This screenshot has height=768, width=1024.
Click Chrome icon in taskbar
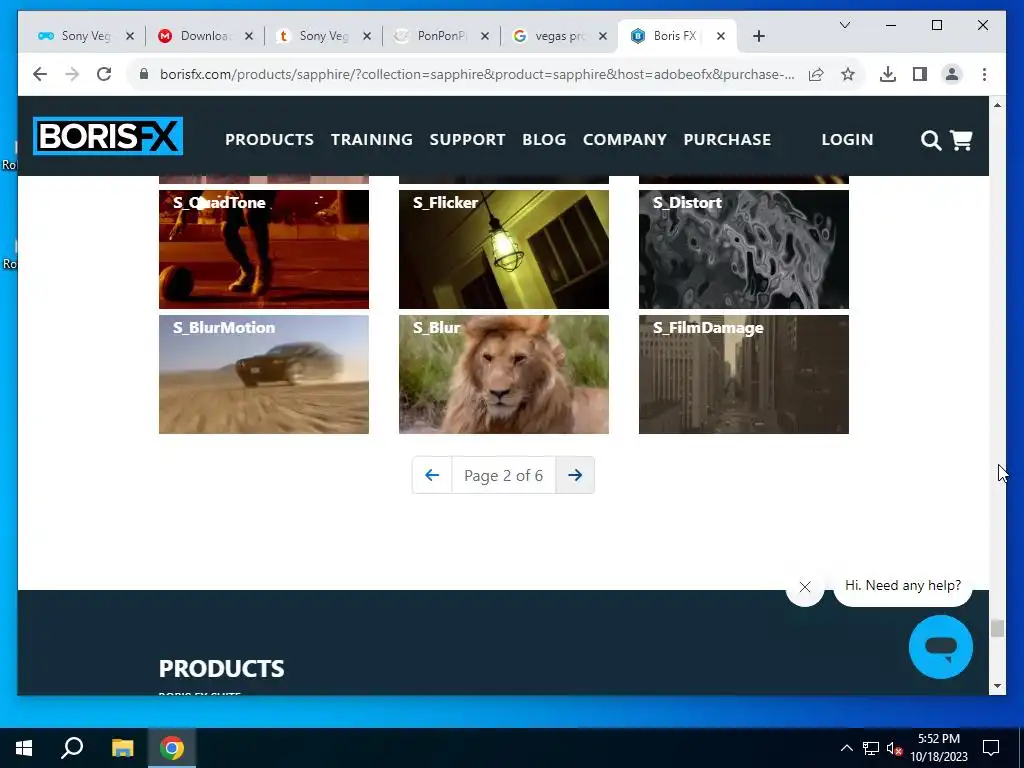coord(172,748)
